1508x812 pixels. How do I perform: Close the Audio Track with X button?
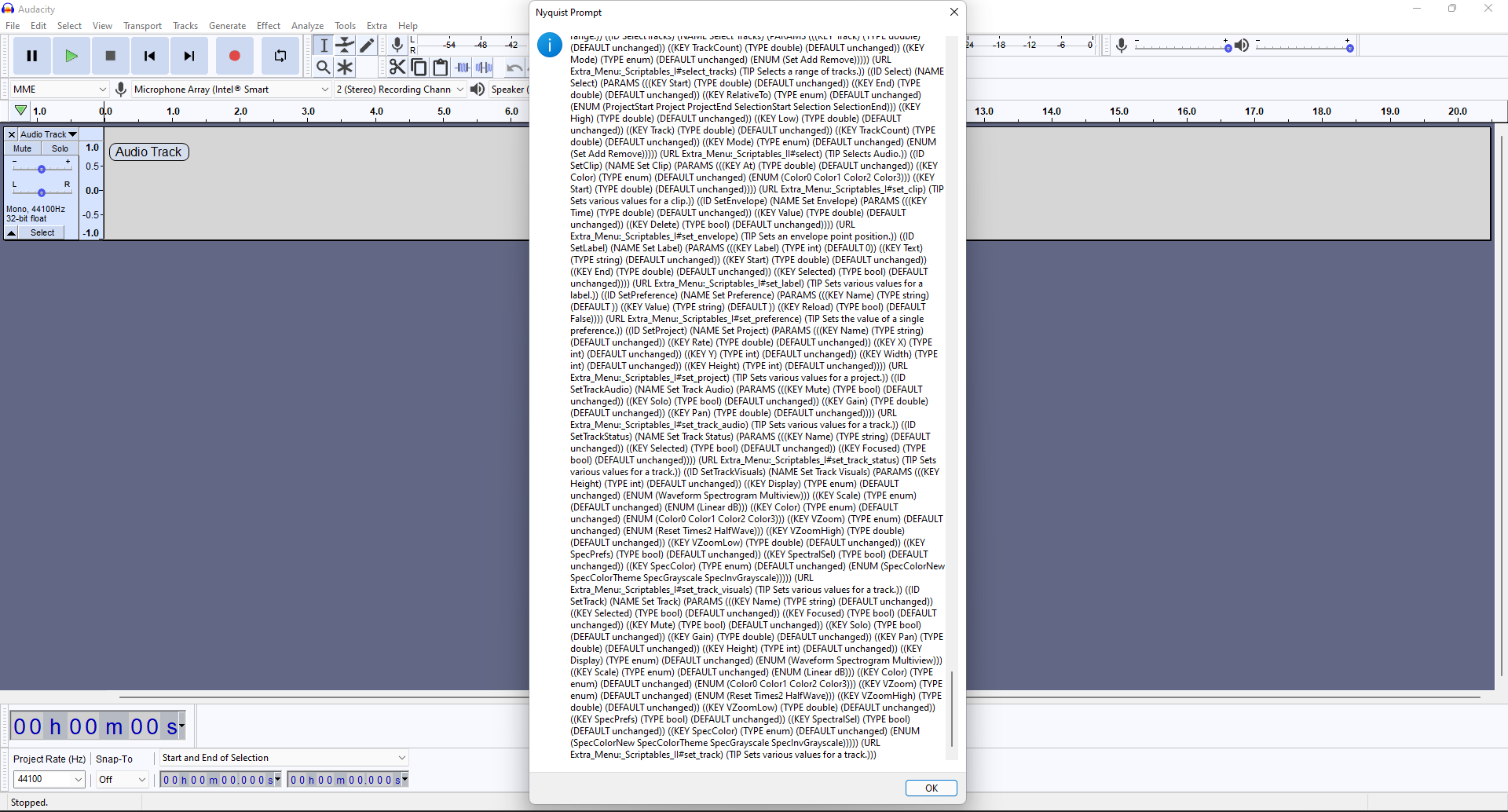tap(12, 134)
